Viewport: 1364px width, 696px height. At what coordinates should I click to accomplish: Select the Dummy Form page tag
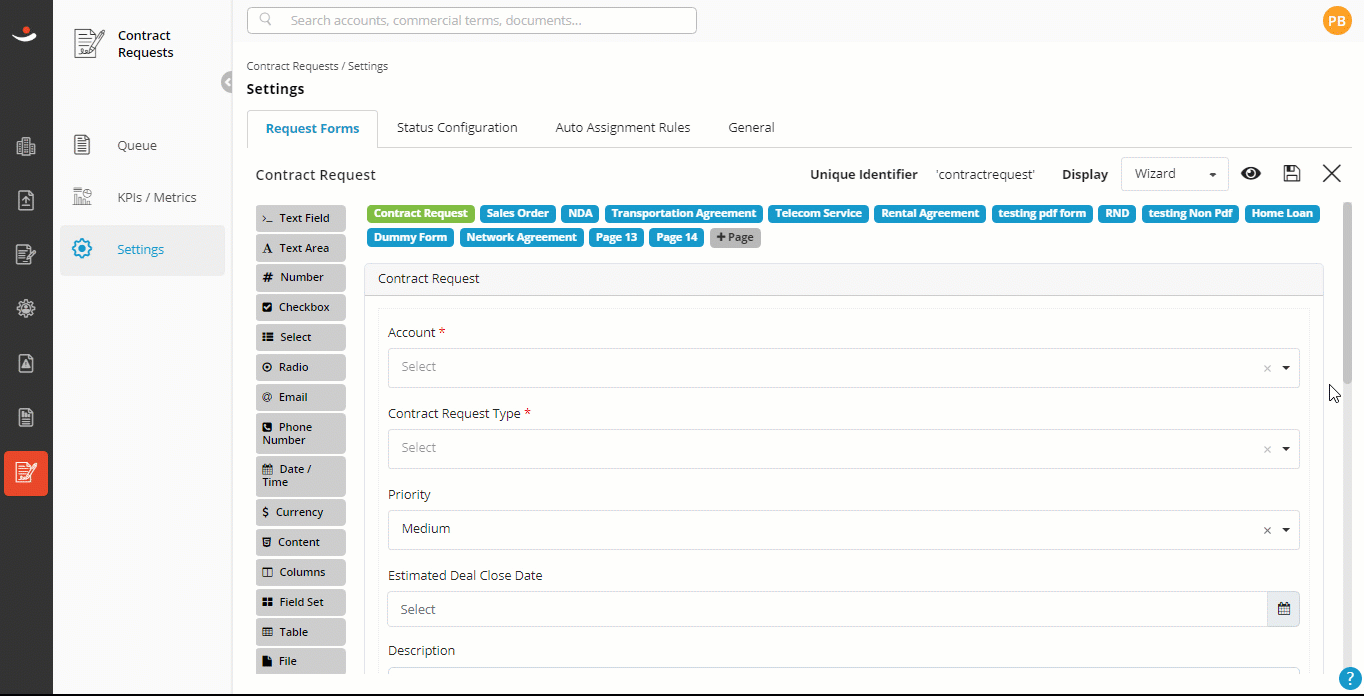coord(411,238)
